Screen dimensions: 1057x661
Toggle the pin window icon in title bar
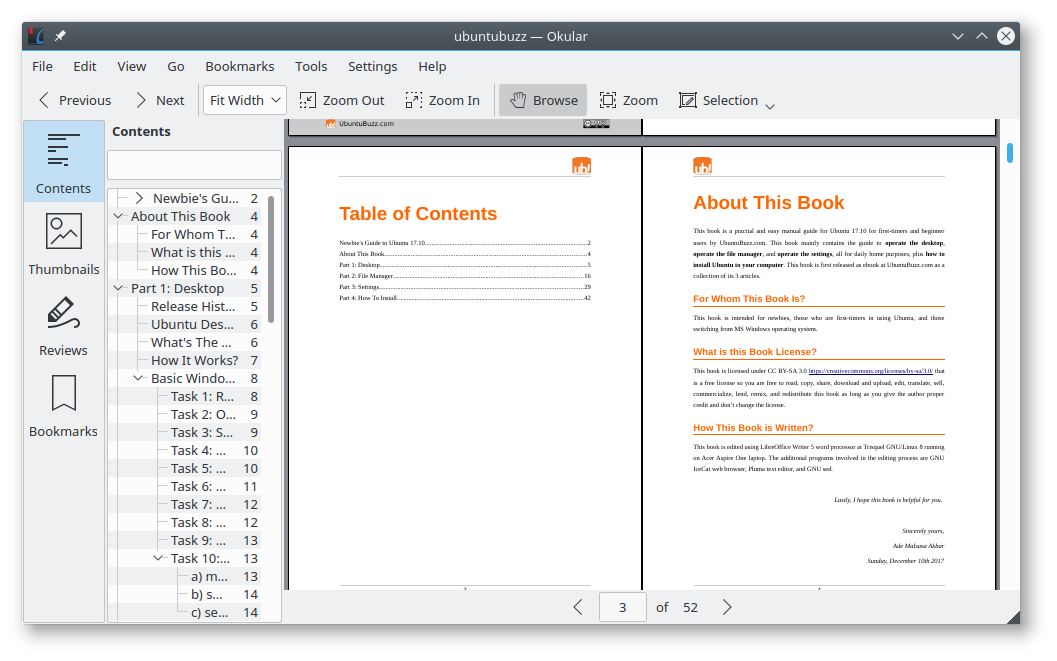pos(60,36)
